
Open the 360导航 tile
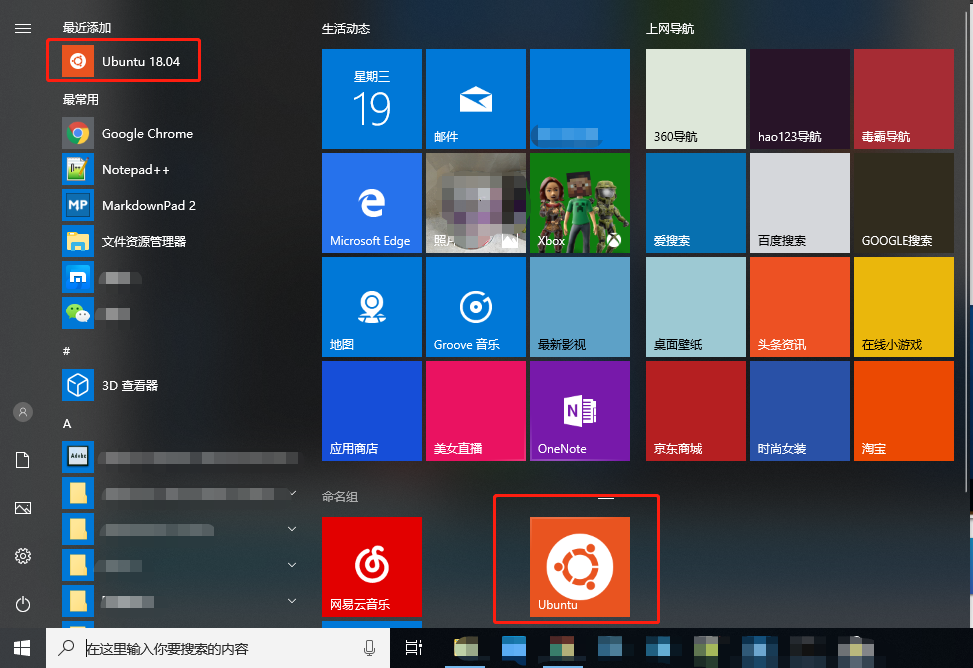[x=696, y=99]
